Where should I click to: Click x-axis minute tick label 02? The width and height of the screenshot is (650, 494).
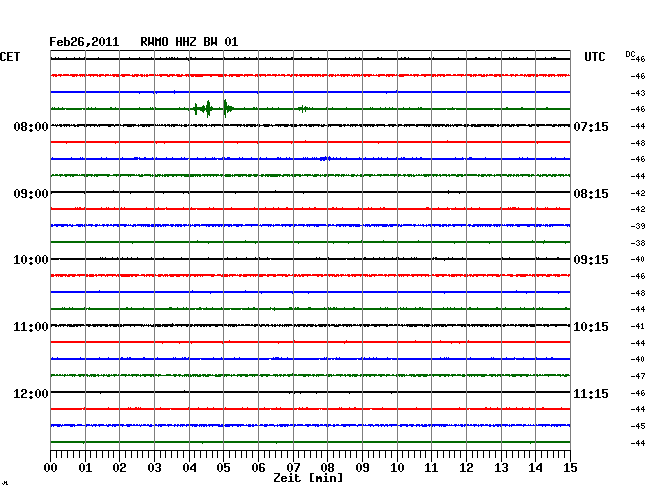pyautogui.click(x=119, y=467)
